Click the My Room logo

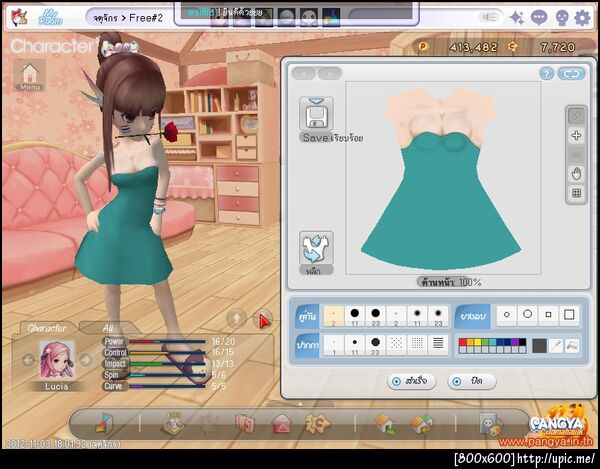pos(50,18)
